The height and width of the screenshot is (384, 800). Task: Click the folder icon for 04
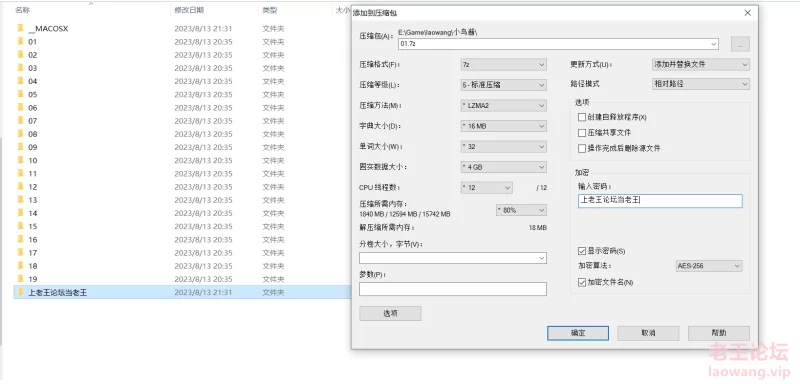coord(20,81)
